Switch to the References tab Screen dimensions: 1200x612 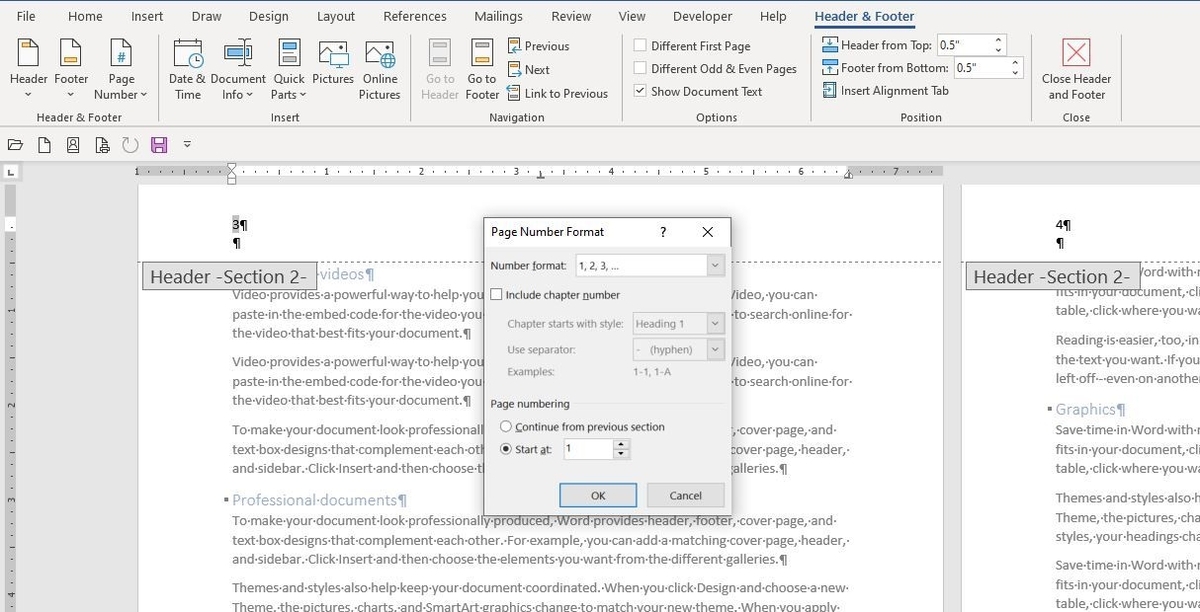416,16
